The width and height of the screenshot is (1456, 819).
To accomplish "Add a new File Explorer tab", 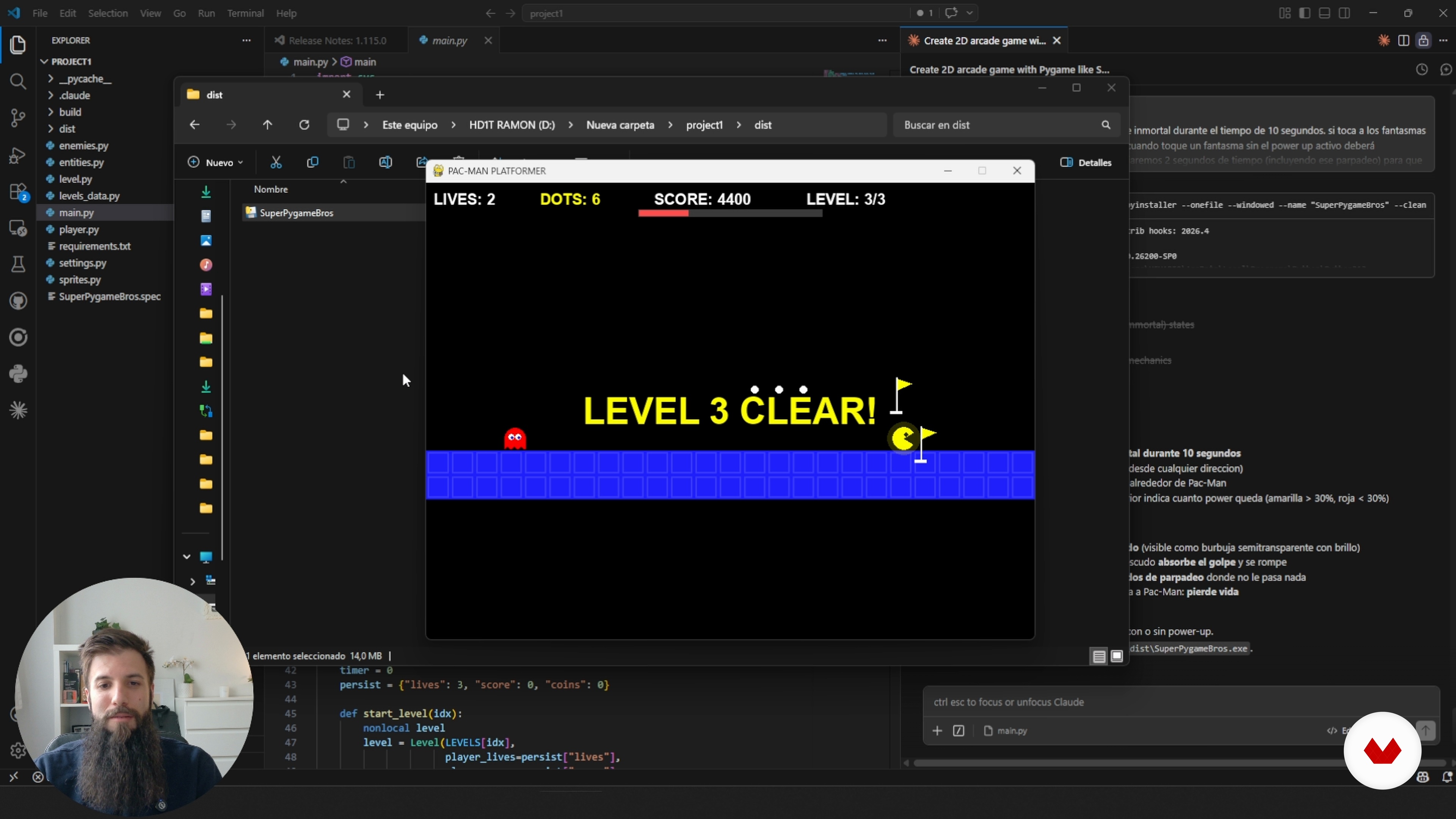I will 380,95.
